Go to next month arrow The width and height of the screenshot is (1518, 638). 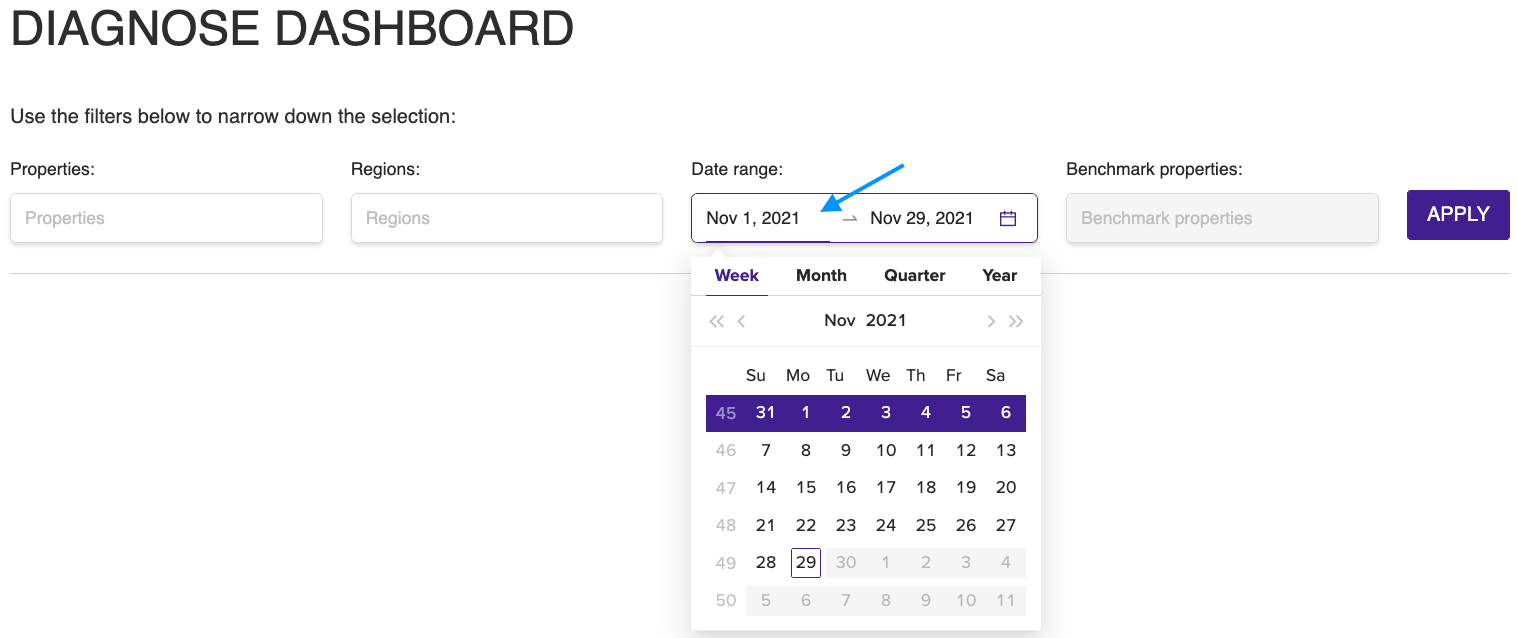pyautogui.click(x=991, y=321)
